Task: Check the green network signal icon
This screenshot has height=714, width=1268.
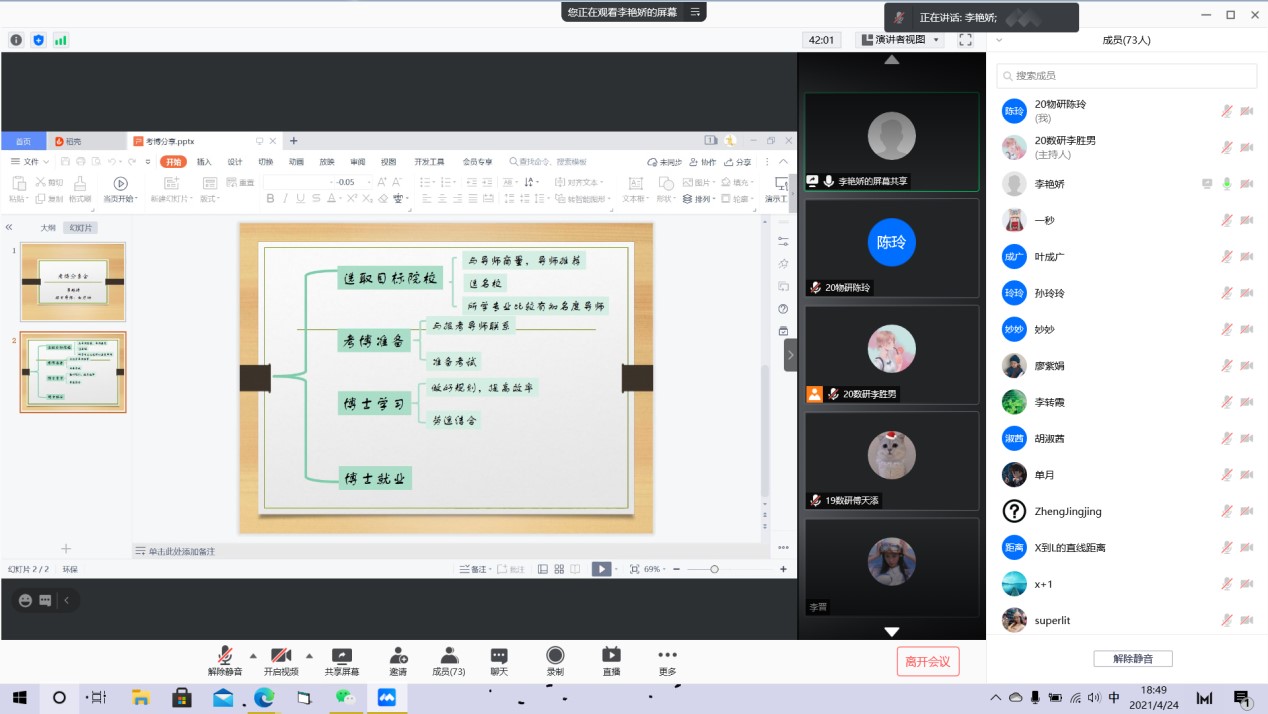Action: (61, 40)
